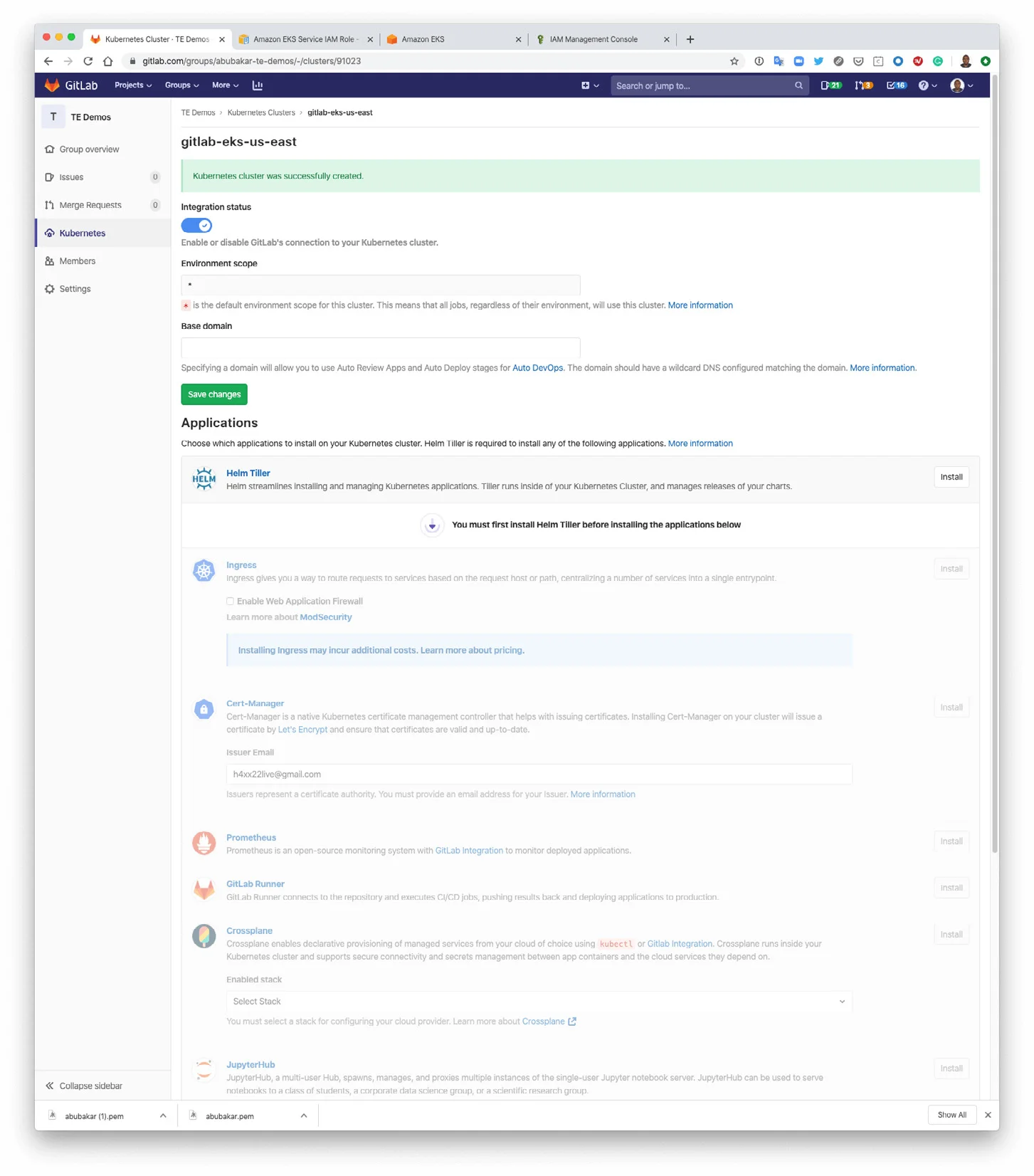Open the help menu dropdown
Screen dimensions: 1034x1176
click(x=927, y=85)
